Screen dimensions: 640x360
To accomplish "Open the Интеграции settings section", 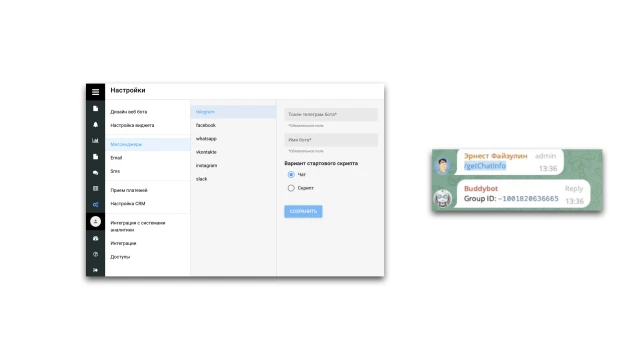I will [x=123, y=243].
